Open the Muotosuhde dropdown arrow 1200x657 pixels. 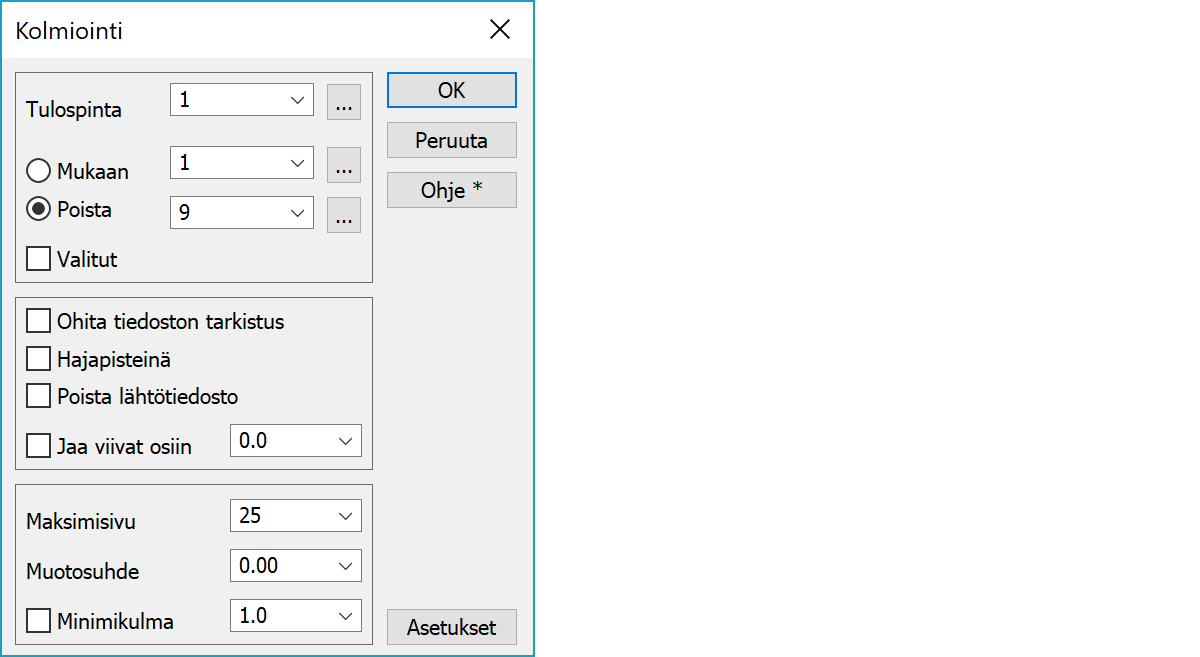click(346, 566)
